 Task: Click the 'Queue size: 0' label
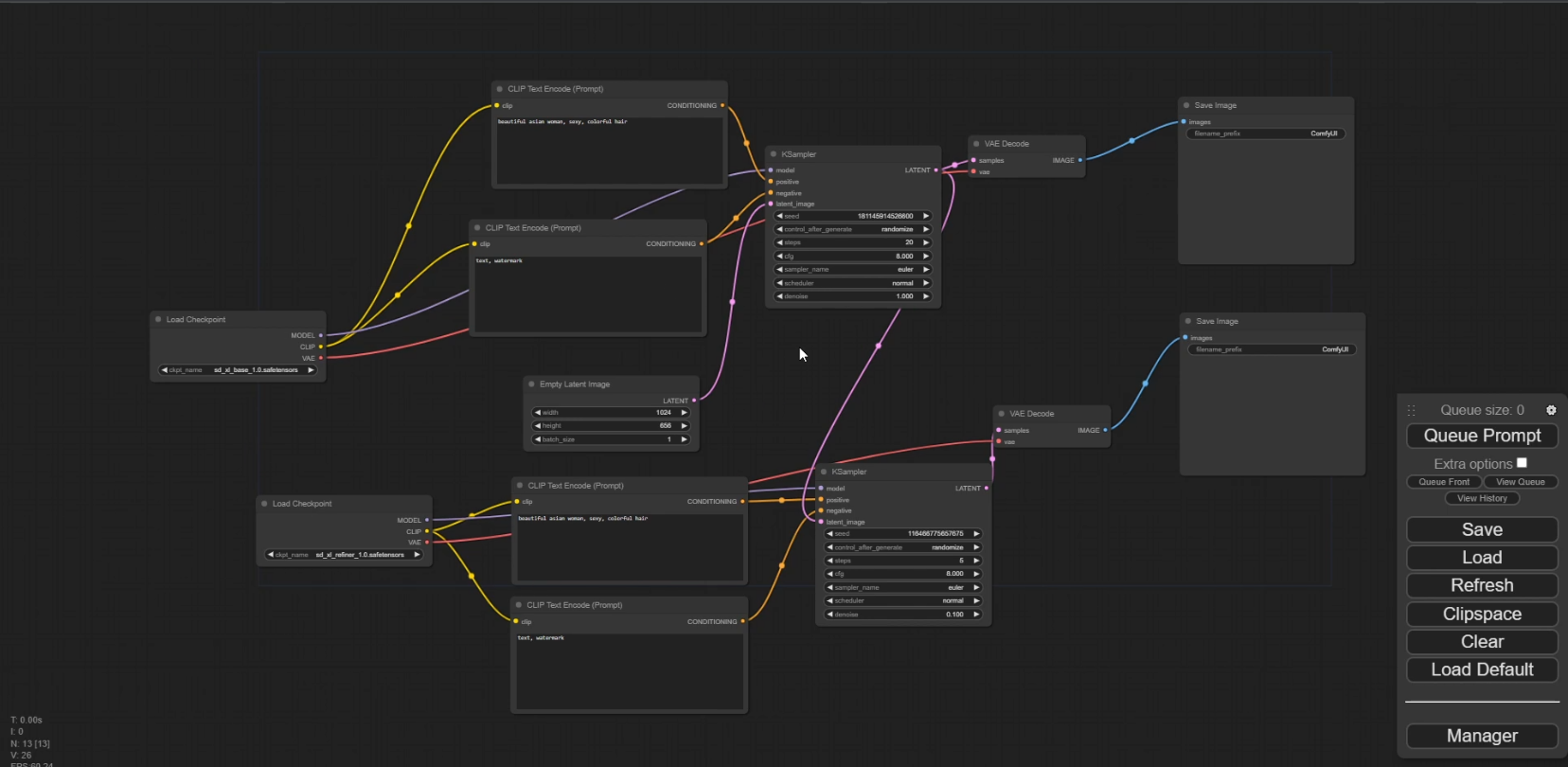(1482, 410)
